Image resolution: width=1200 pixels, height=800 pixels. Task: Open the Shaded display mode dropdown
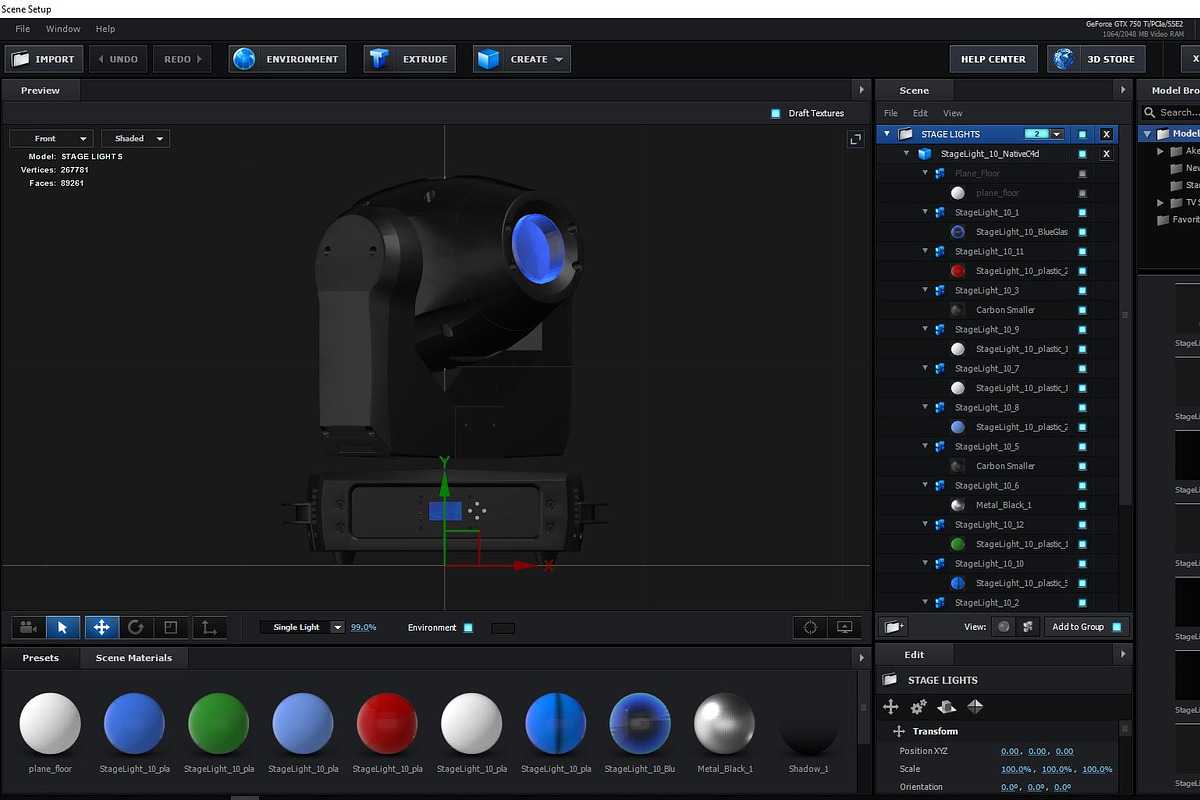[x=135, y=138]
